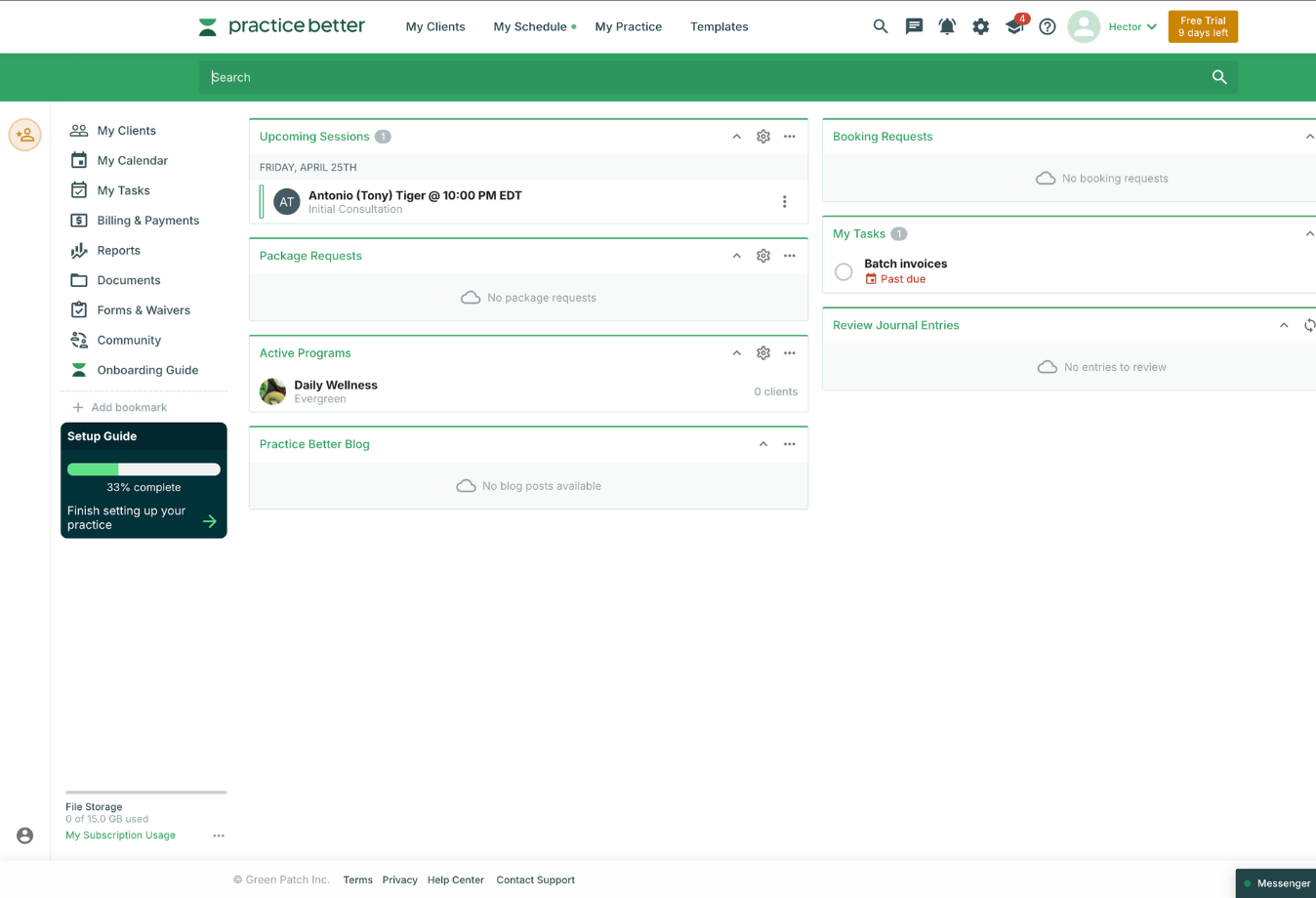Viewport: 1316px width, 898px height.
Task: Click the Free Trial 9 days left button
Action: pyautogui.click(x=1203, y=26)
